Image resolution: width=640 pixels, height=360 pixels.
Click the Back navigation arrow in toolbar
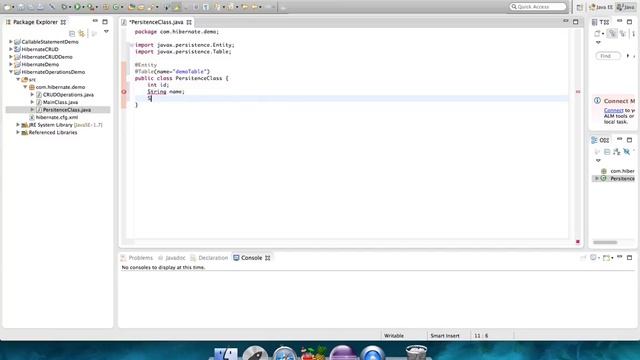(255, 7)
